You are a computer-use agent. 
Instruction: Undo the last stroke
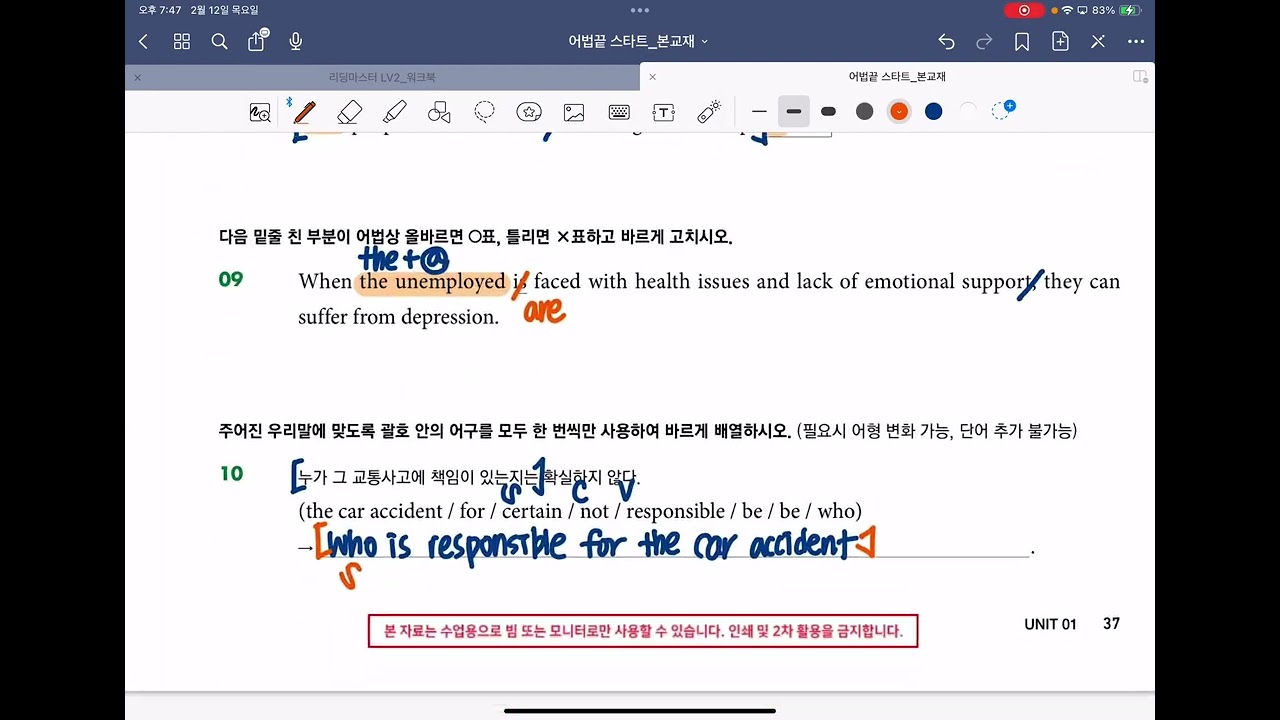tap(946, 41)
